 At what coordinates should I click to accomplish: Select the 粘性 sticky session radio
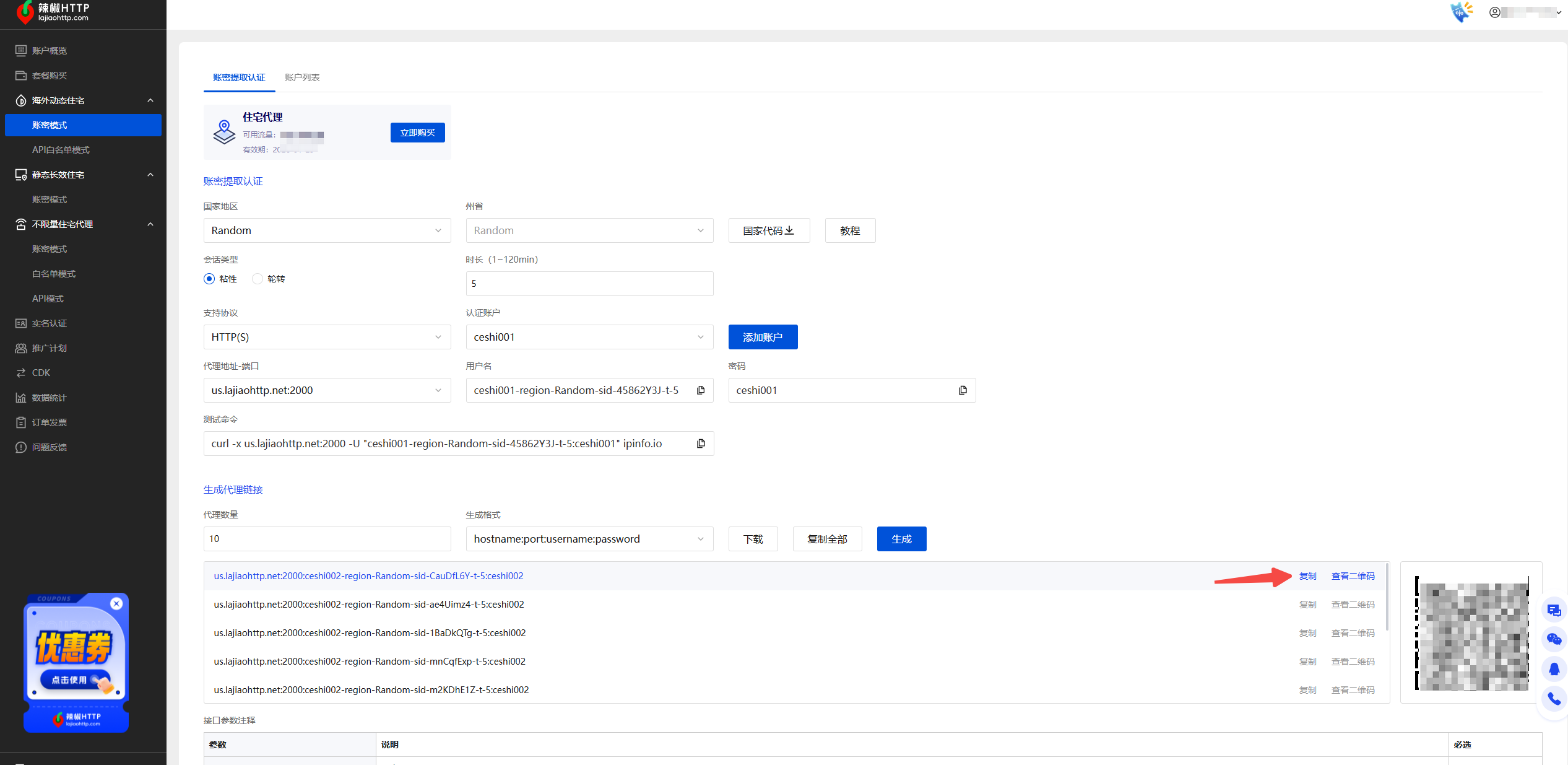209,279
